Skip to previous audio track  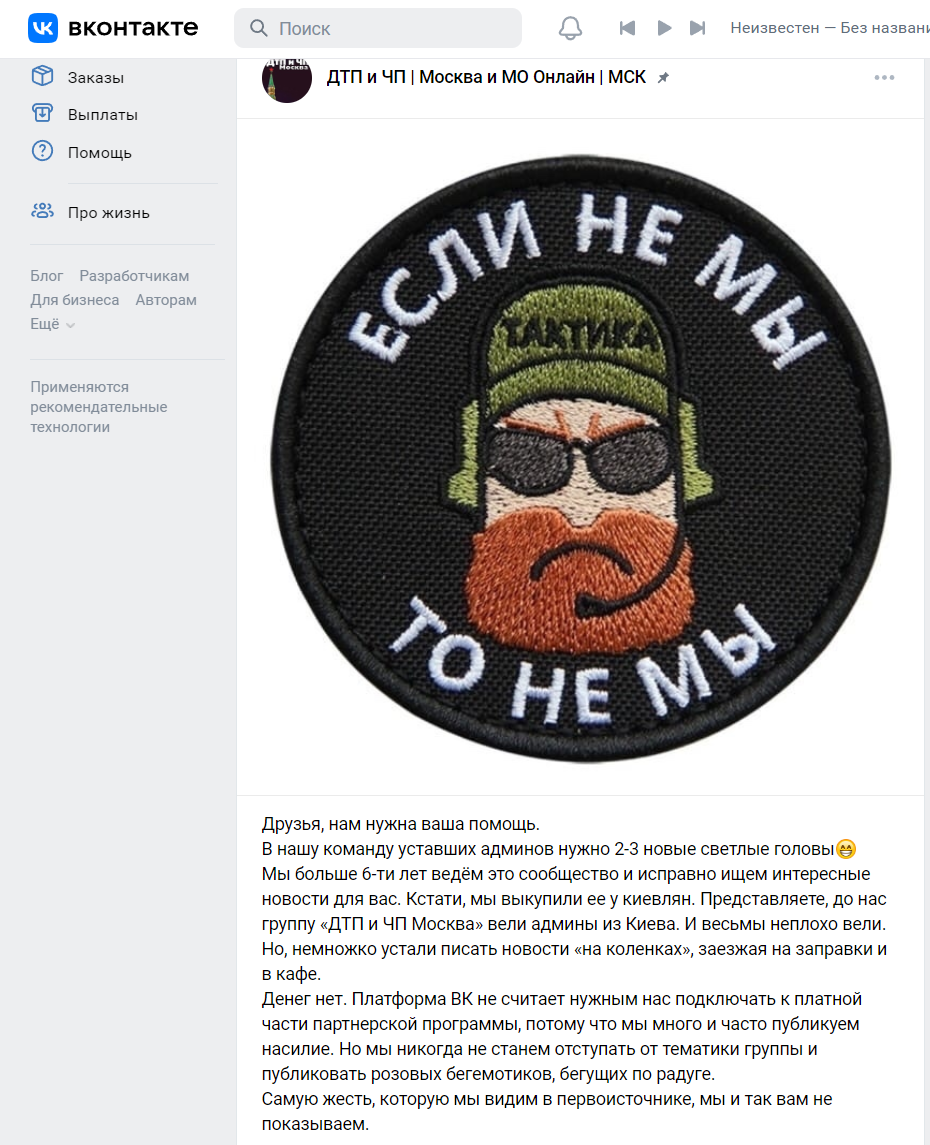coord(627,28)
